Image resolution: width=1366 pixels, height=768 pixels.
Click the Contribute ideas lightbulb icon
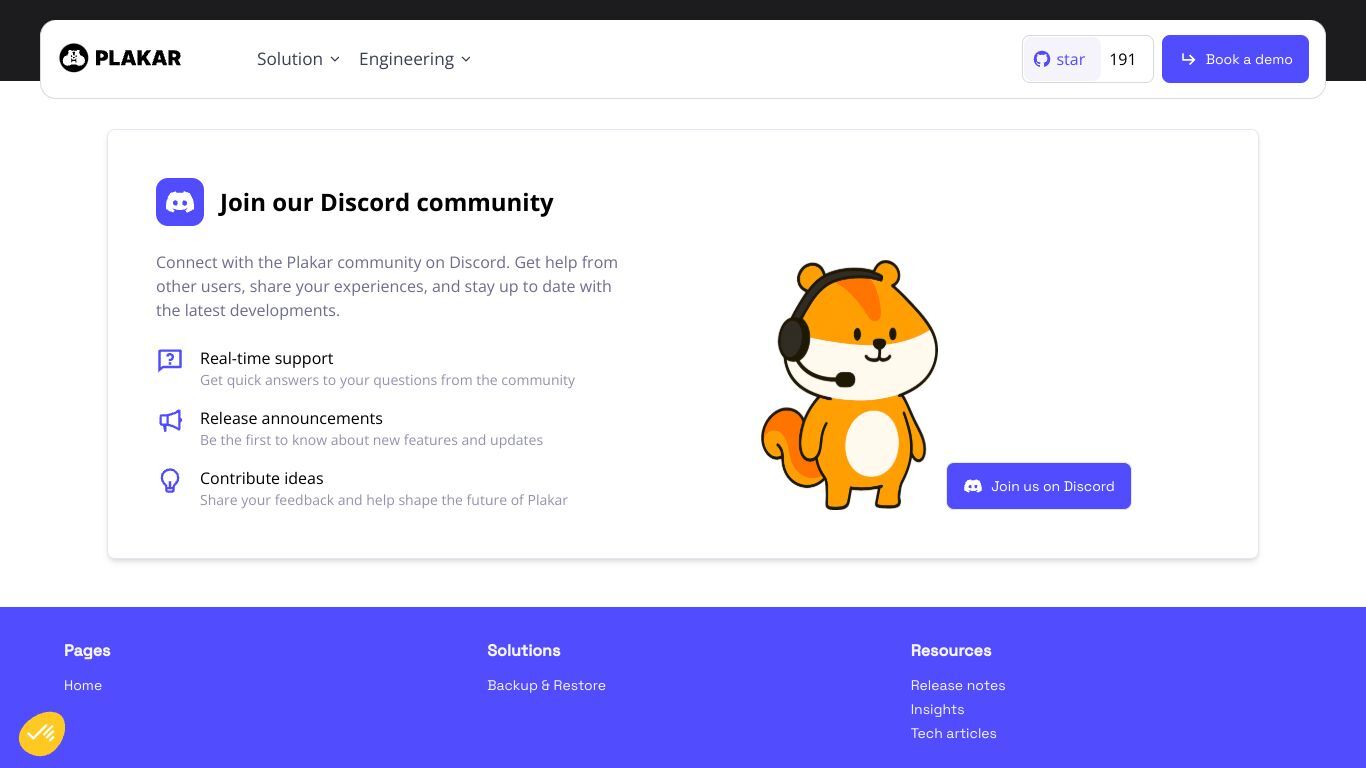tap(170, 481)
